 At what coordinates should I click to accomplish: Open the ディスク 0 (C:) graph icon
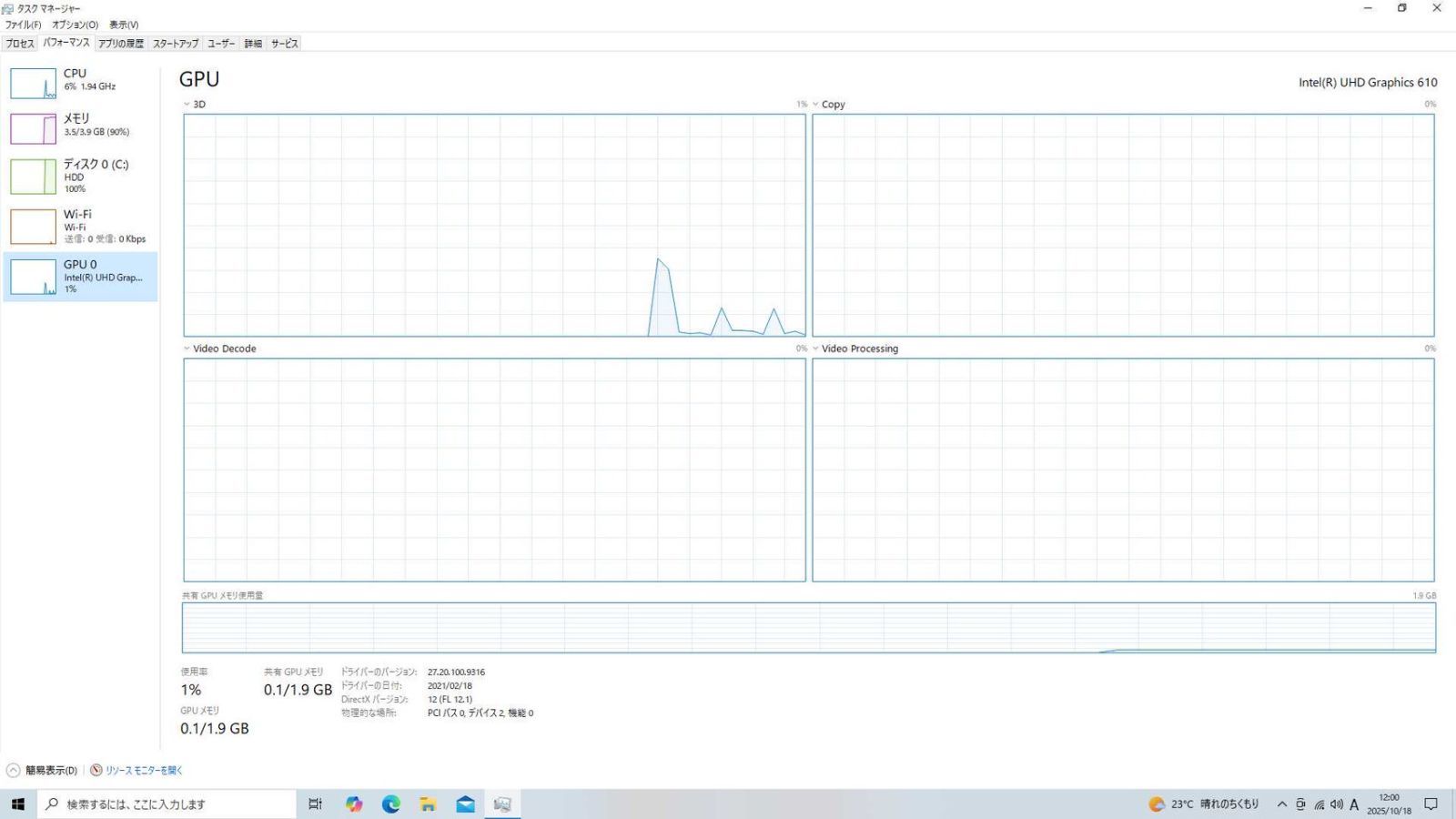(x=33, y=177)
